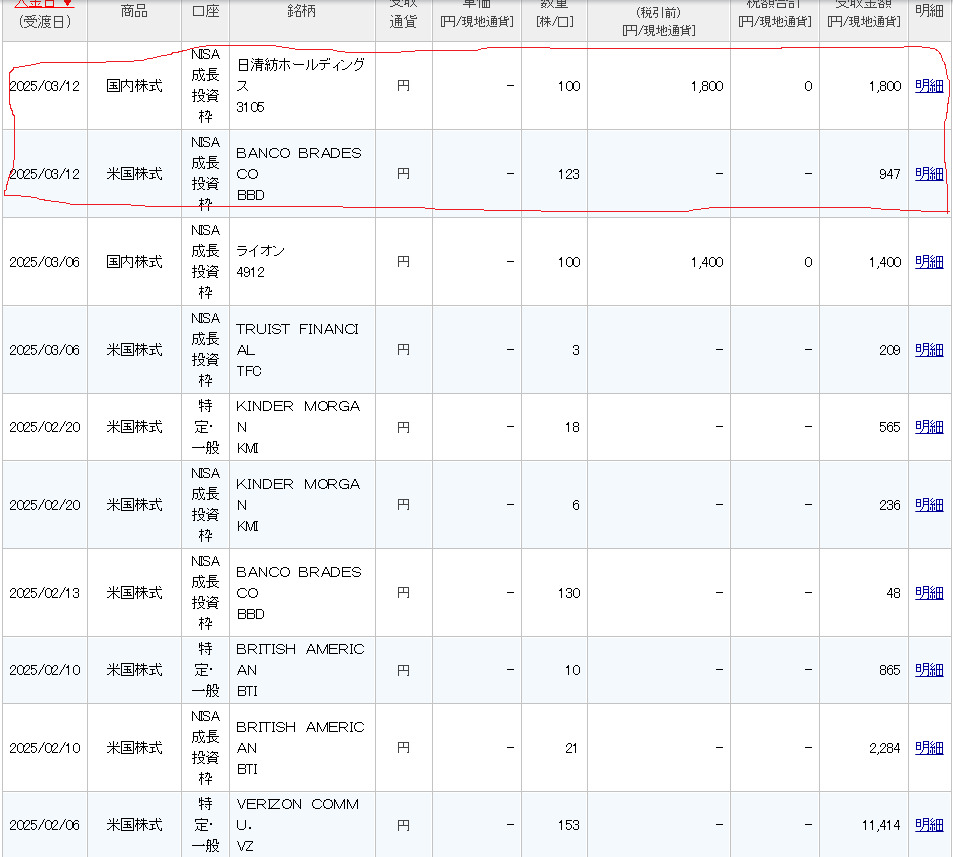Click 米国株式 cell in TRUIST row

point(134,350)
